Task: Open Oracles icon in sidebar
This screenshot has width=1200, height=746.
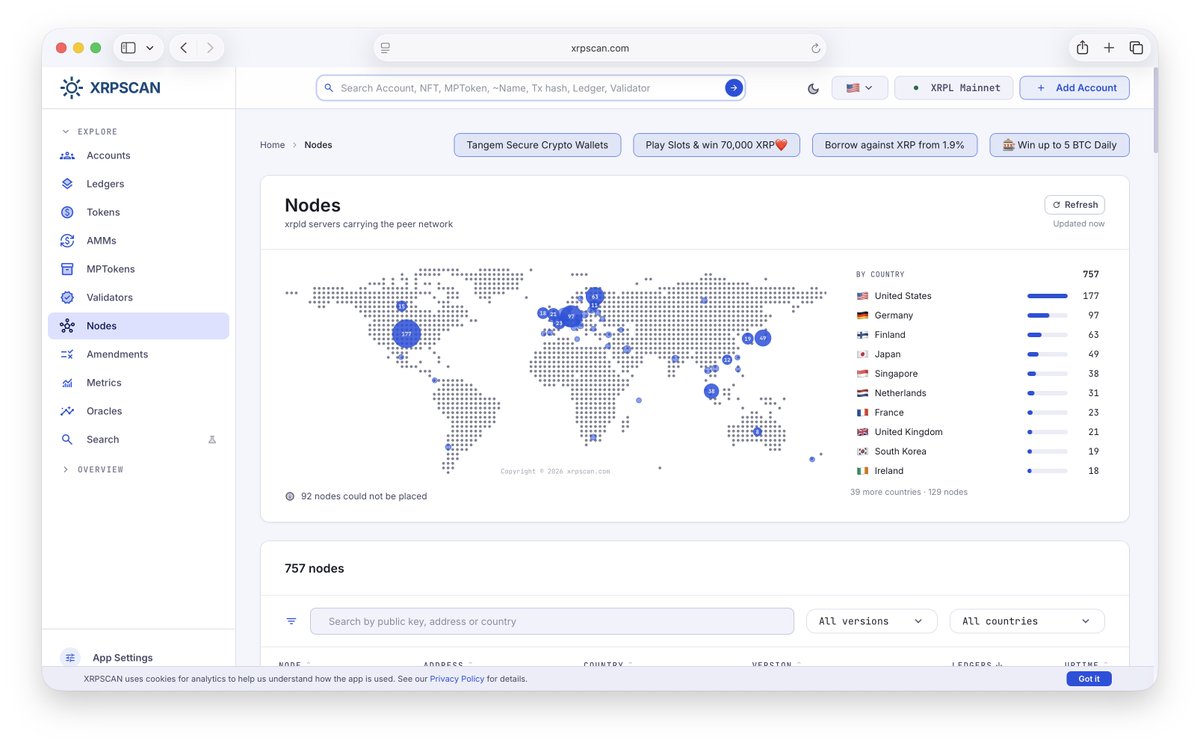Action: 67,411
